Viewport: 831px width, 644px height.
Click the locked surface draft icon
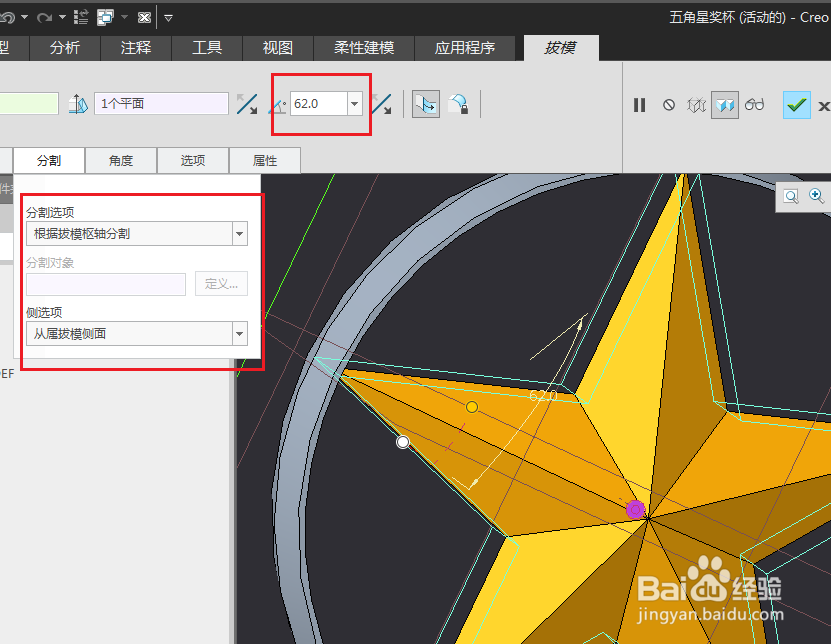click(458, 104)
